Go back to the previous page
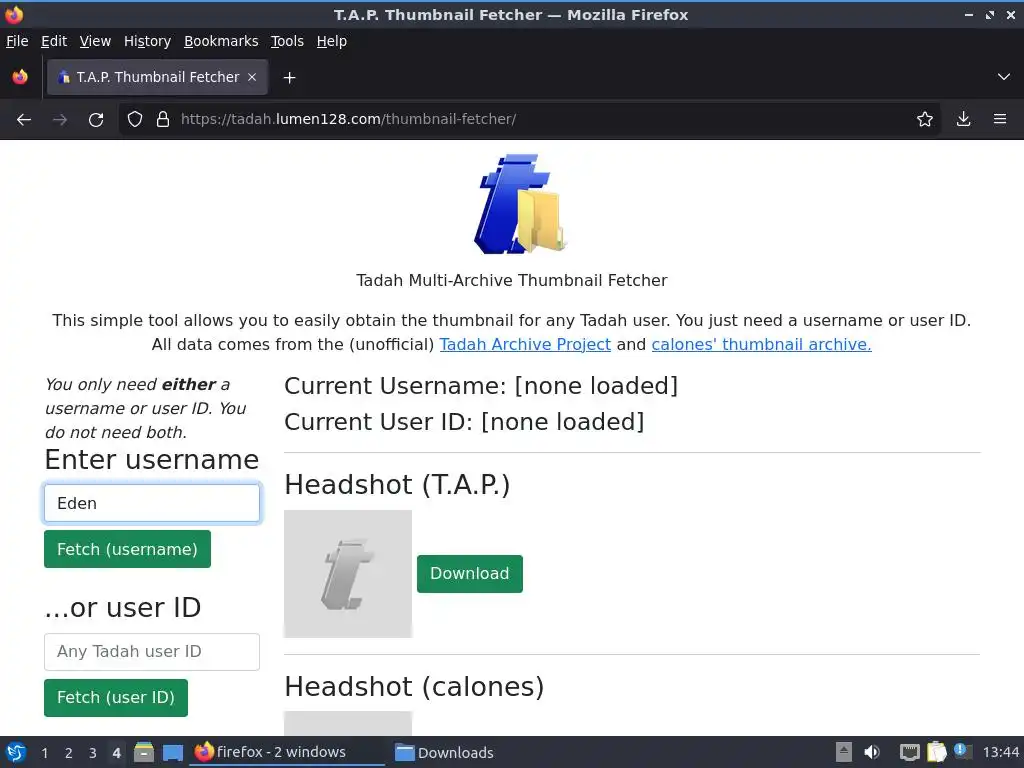Viewport: 1024px width, 768px height. (x=24, y=120)
